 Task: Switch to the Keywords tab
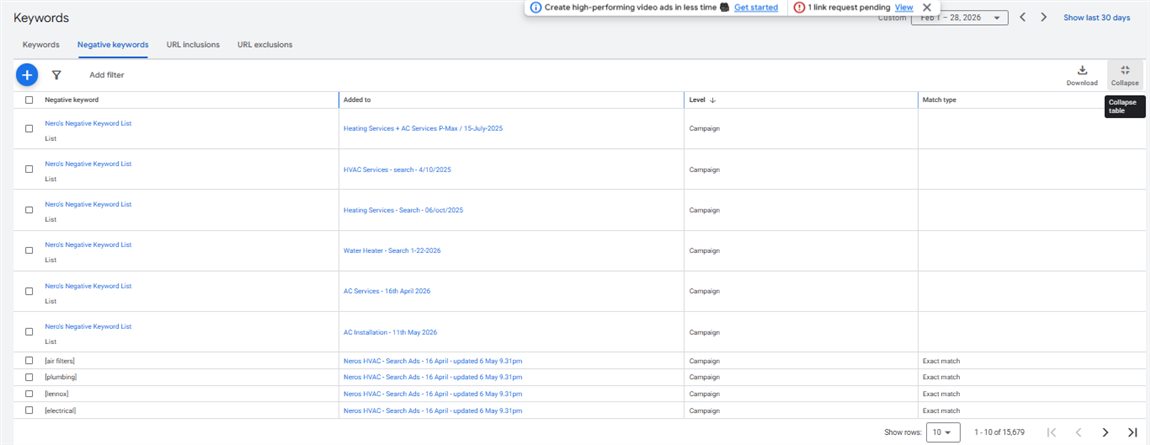[x=41, y=45]
